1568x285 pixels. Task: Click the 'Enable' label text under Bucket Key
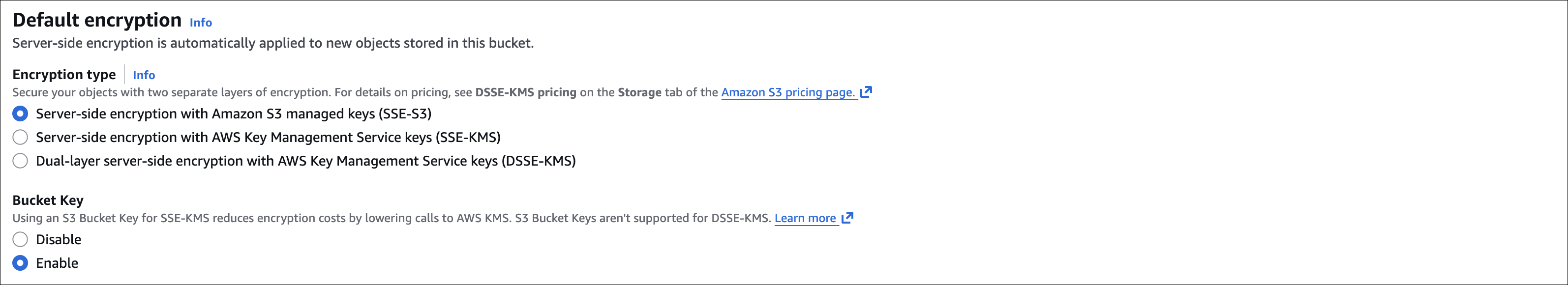57,263
